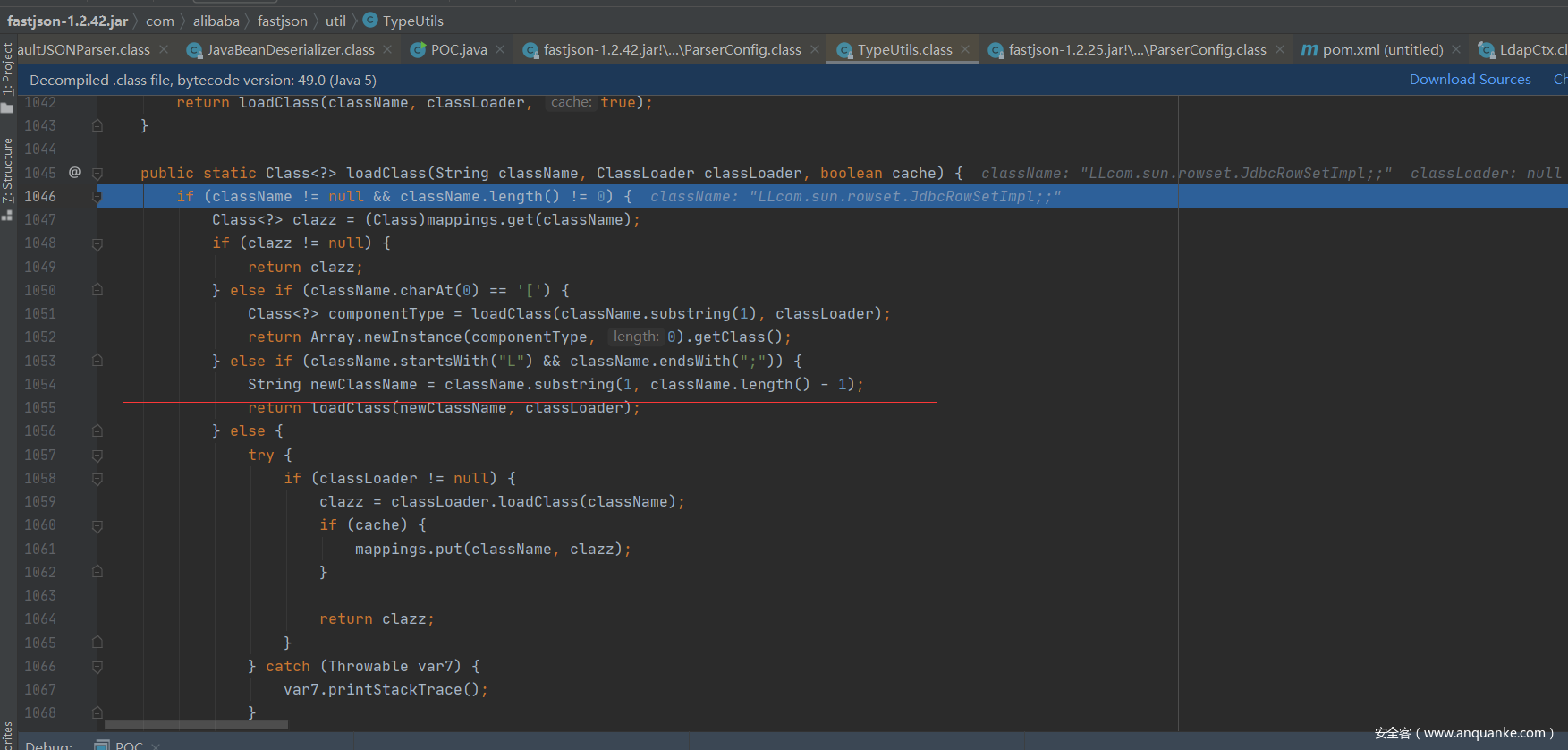Toggle breakpoint at line number 1059
1568x750 pixels.
[x=40, y=501]
